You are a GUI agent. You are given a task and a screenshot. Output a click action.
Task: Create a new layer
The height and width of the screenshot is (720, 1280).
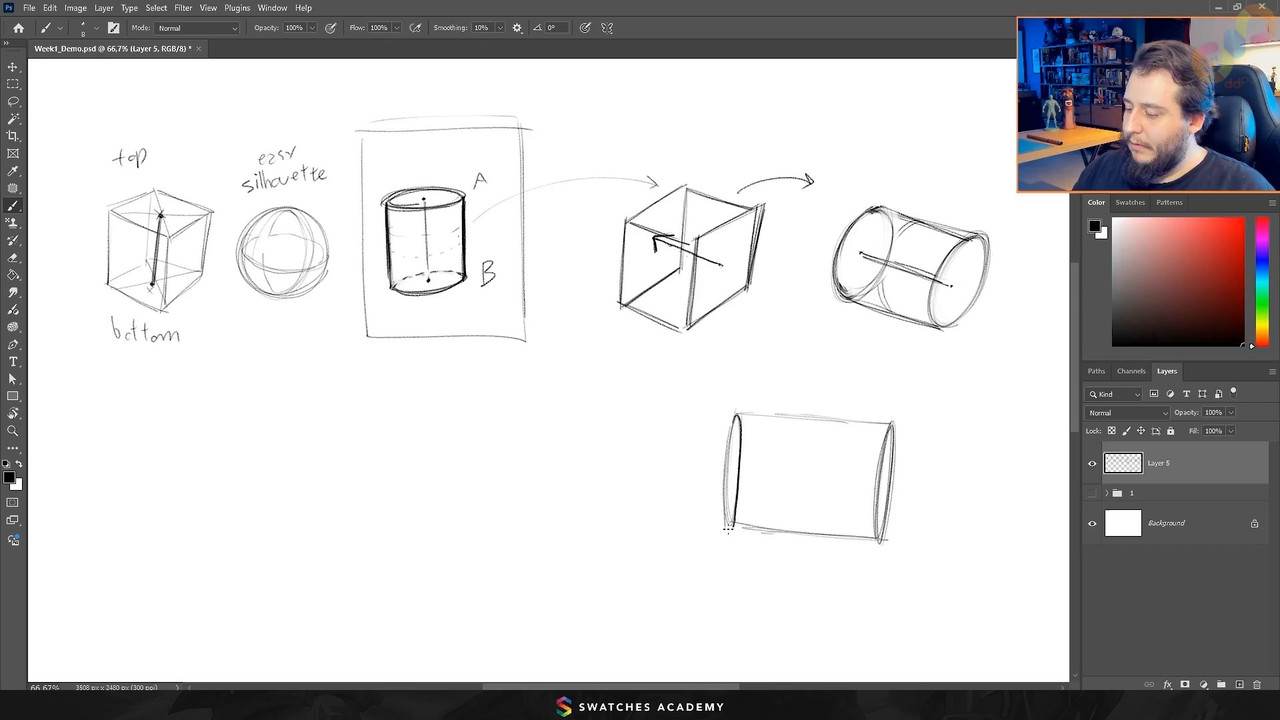[1239, 685]
